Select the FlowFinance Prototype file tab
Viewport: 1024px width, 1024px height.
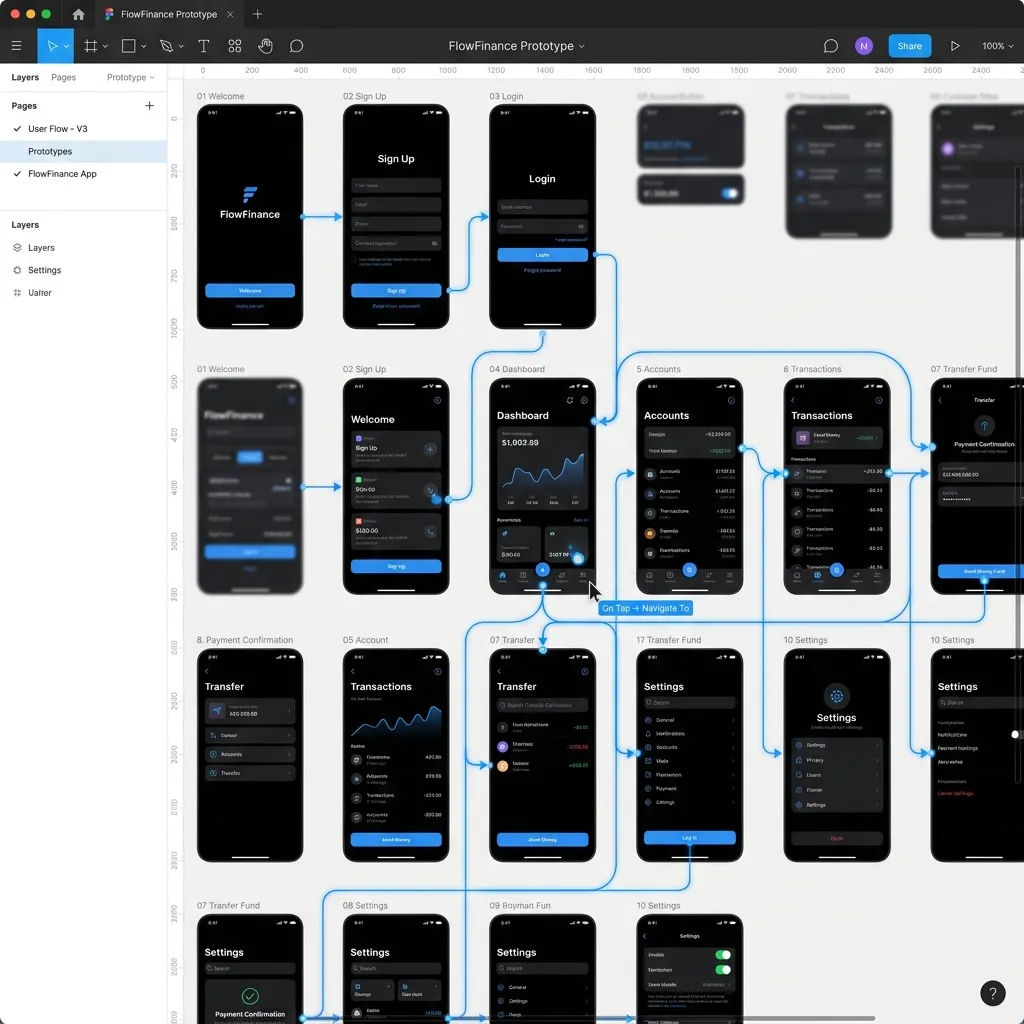click(x=168, y=14)
